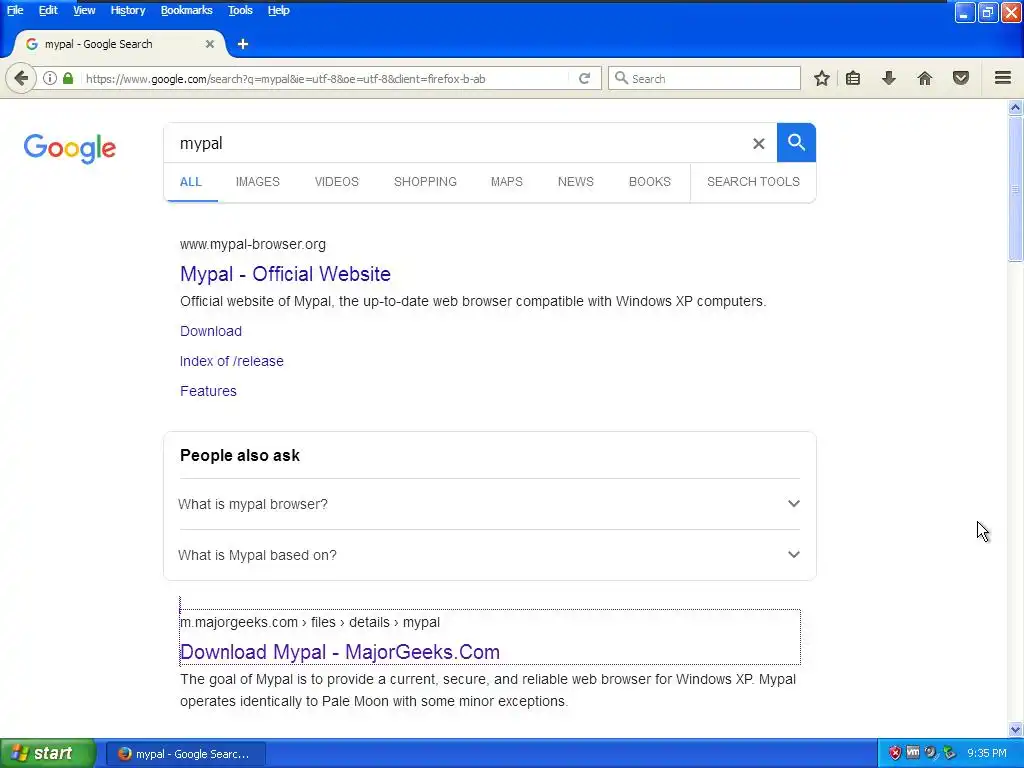This screenshot has height=768, width=1024.
Task: Open the Tools menu
Action: pyautogui.click(x=240, y=10)
